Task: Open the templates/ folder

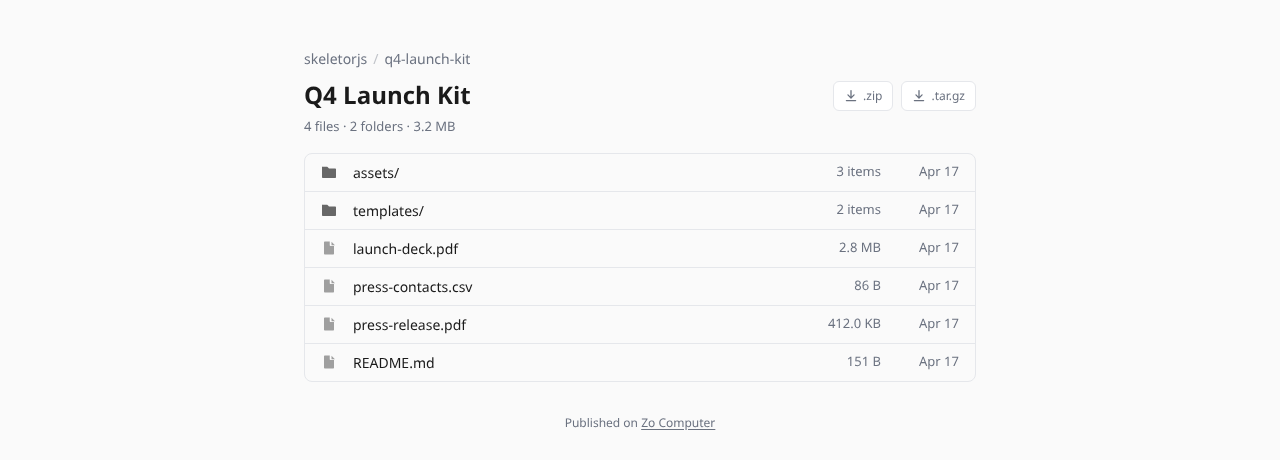Action: (x=640, y=210)
